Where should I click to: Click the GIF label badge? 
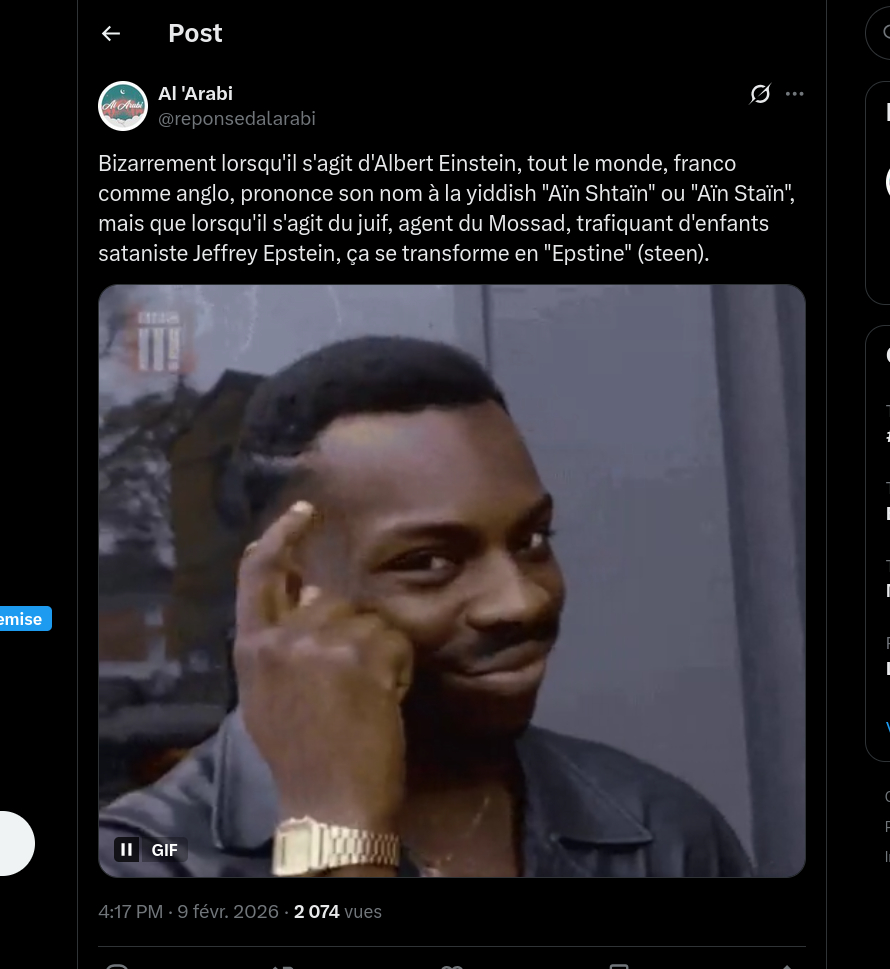[165, 850]
